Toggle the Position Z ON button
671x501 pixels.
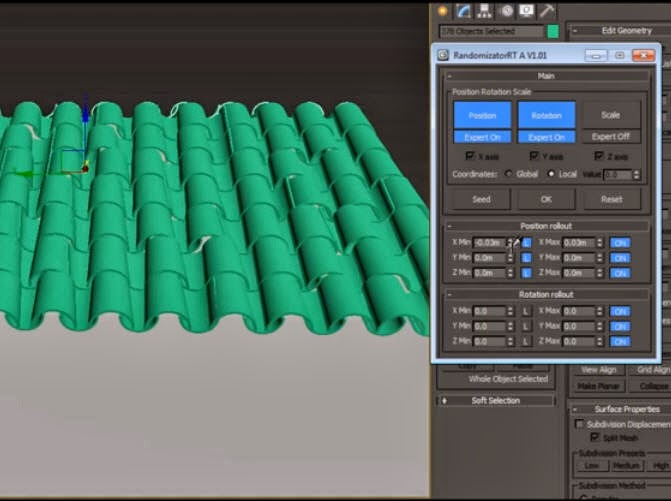[620, 273]
